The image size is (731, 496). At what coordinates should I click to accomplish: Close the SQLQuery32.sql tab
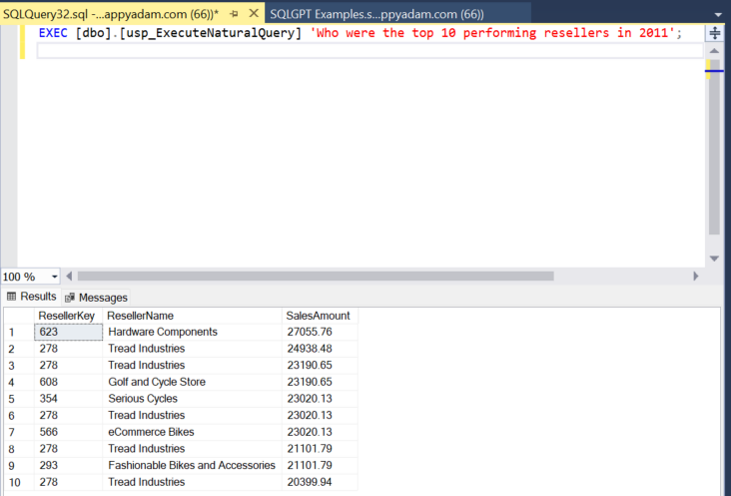pyautogui.click(x=254, y=14)
